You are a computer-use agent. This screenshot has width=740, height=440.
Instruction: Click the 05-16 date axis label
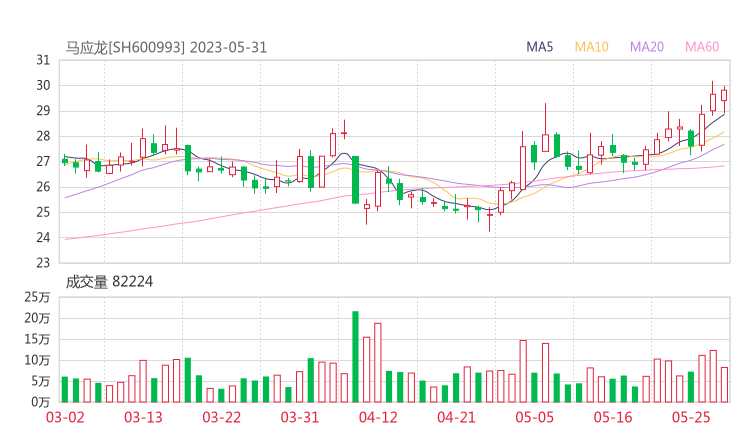tap(613, 417)
